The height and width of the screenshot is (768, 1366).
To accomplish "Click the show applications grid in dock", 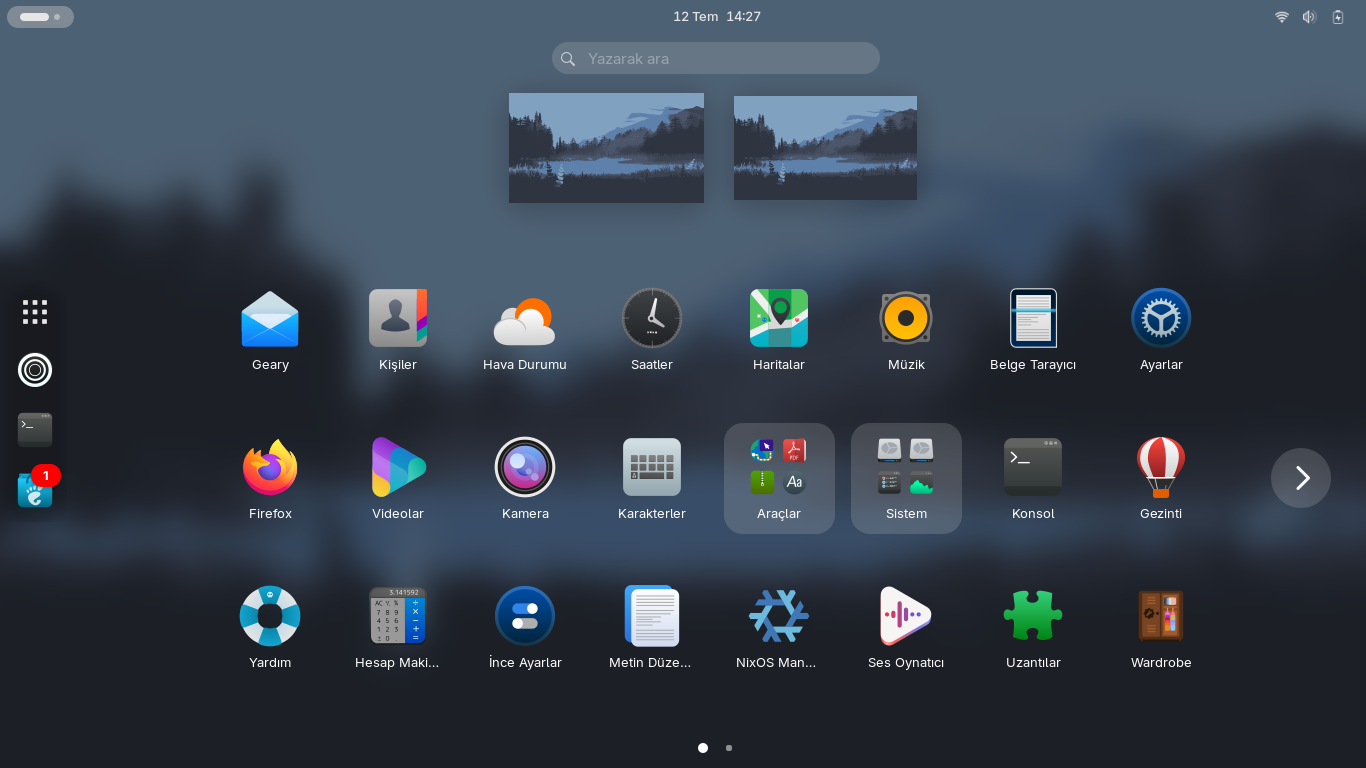I will [35, 312].
